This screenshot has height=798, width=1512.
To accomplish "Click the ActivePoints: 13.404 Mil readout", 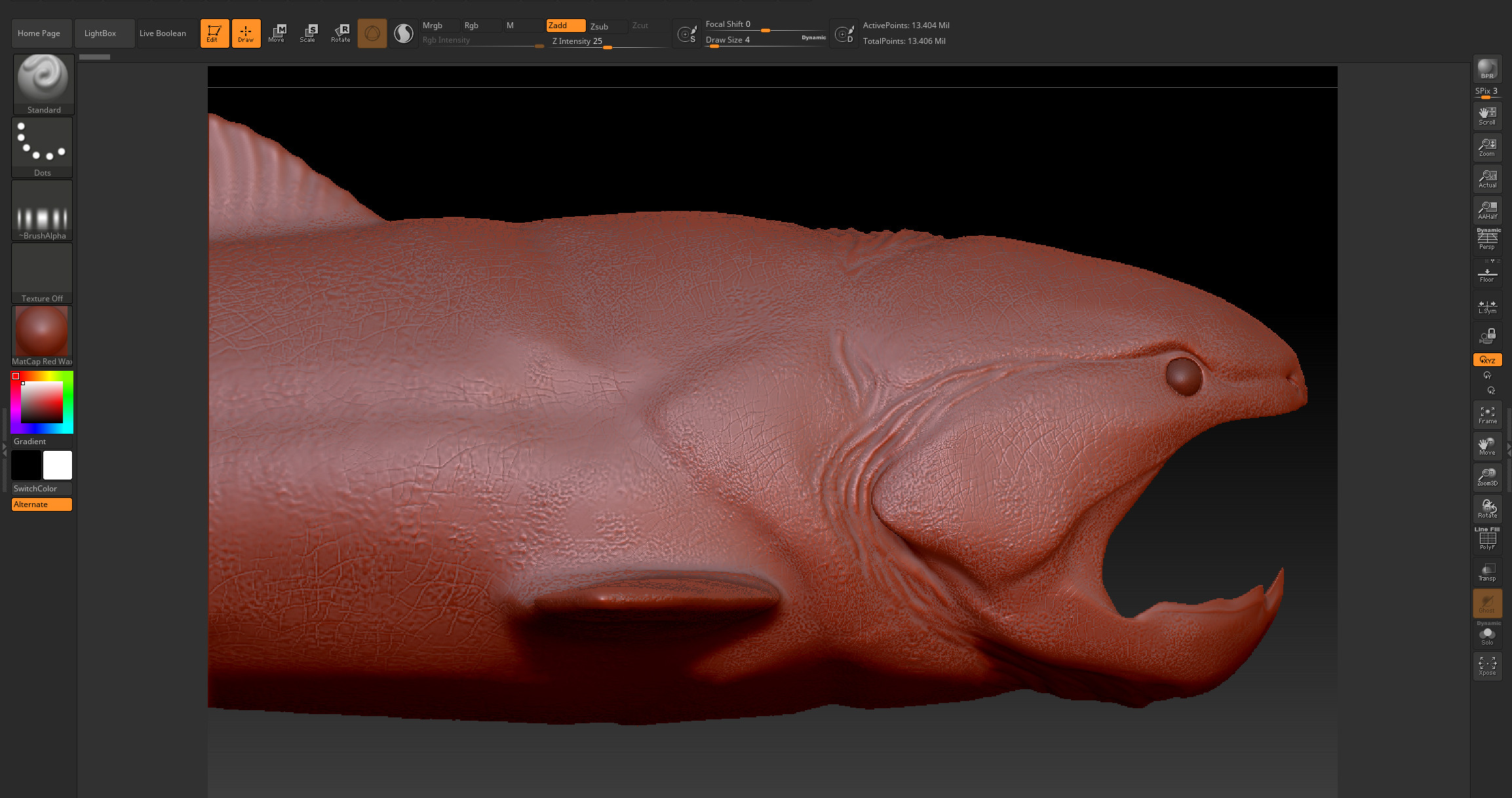I will click(x=906, y=26).
